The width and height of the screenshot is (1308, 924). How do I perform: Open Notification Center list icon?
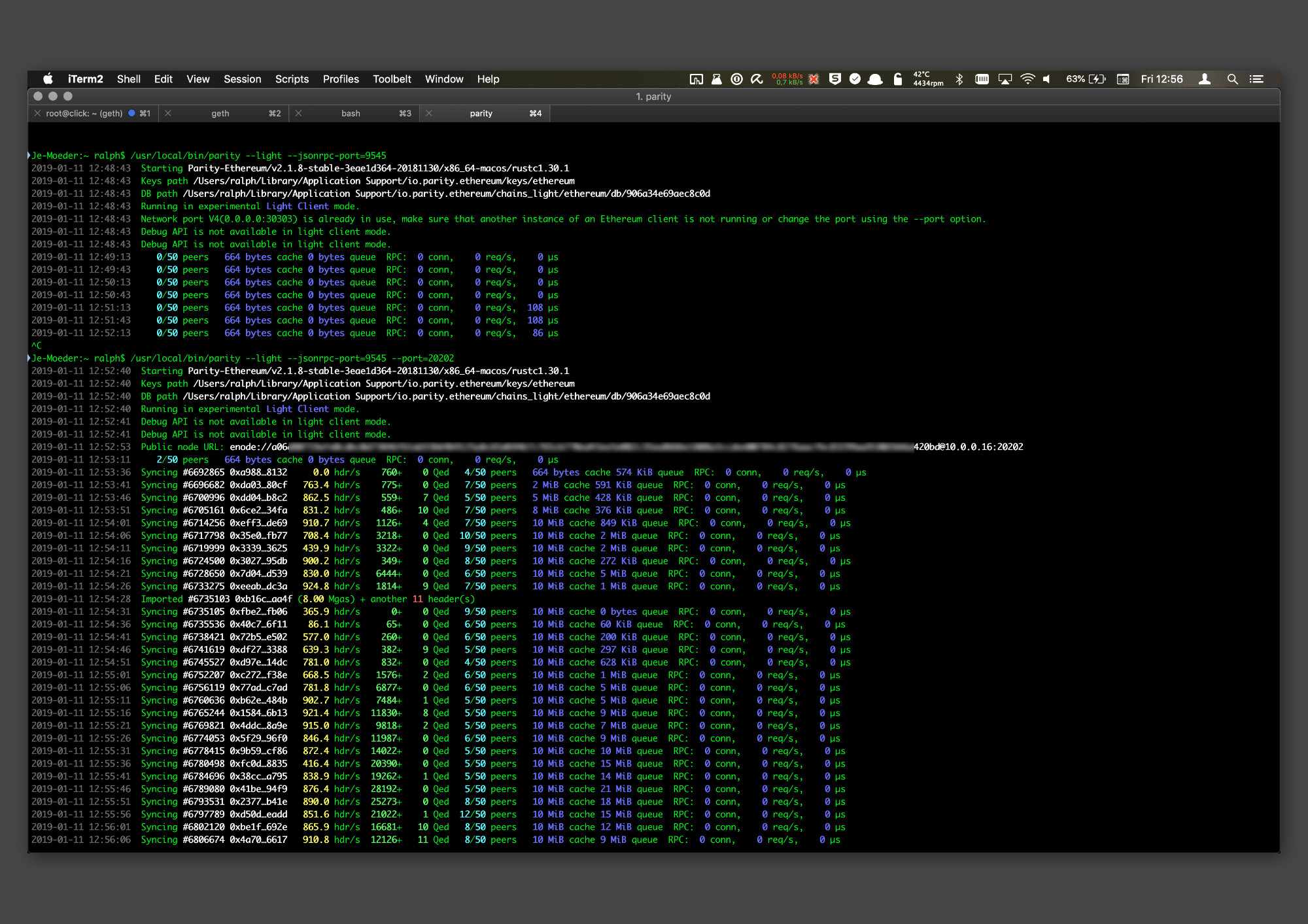1256,79
